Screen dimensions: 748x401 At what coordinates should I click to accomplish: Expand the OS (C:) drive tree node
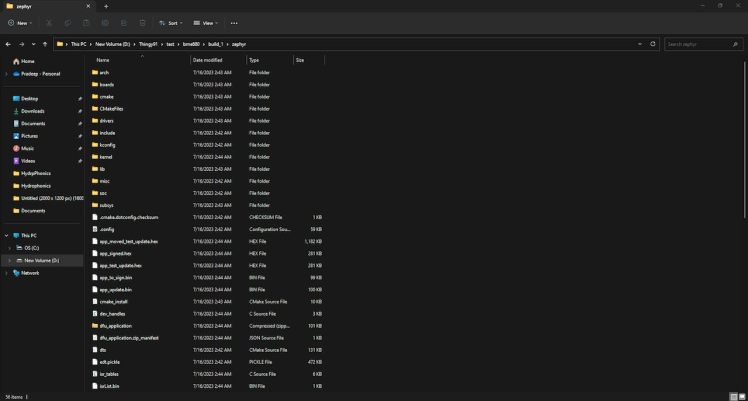7,248
